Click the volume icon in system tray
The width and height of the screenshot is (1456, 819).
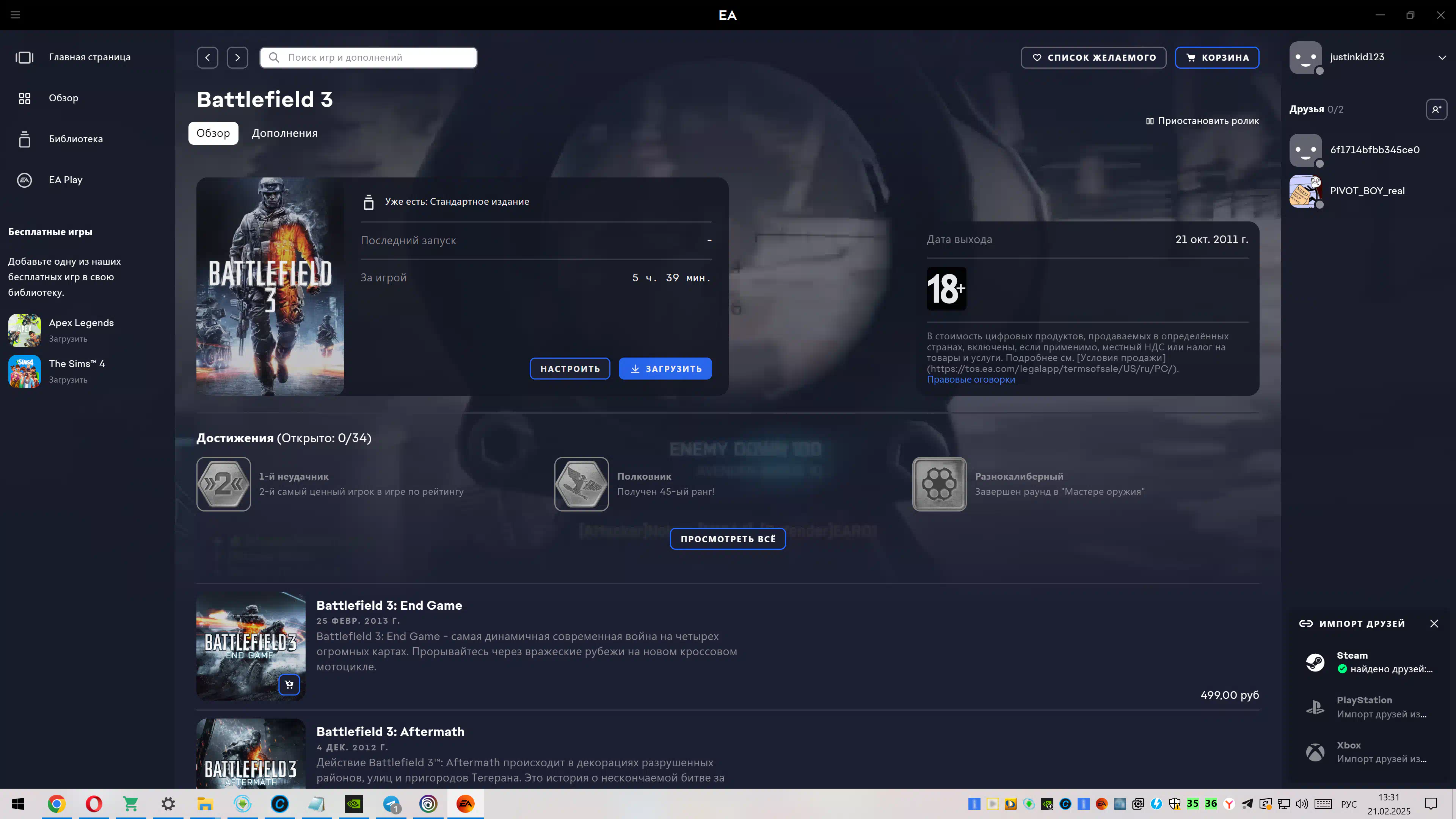point(1302,804)
